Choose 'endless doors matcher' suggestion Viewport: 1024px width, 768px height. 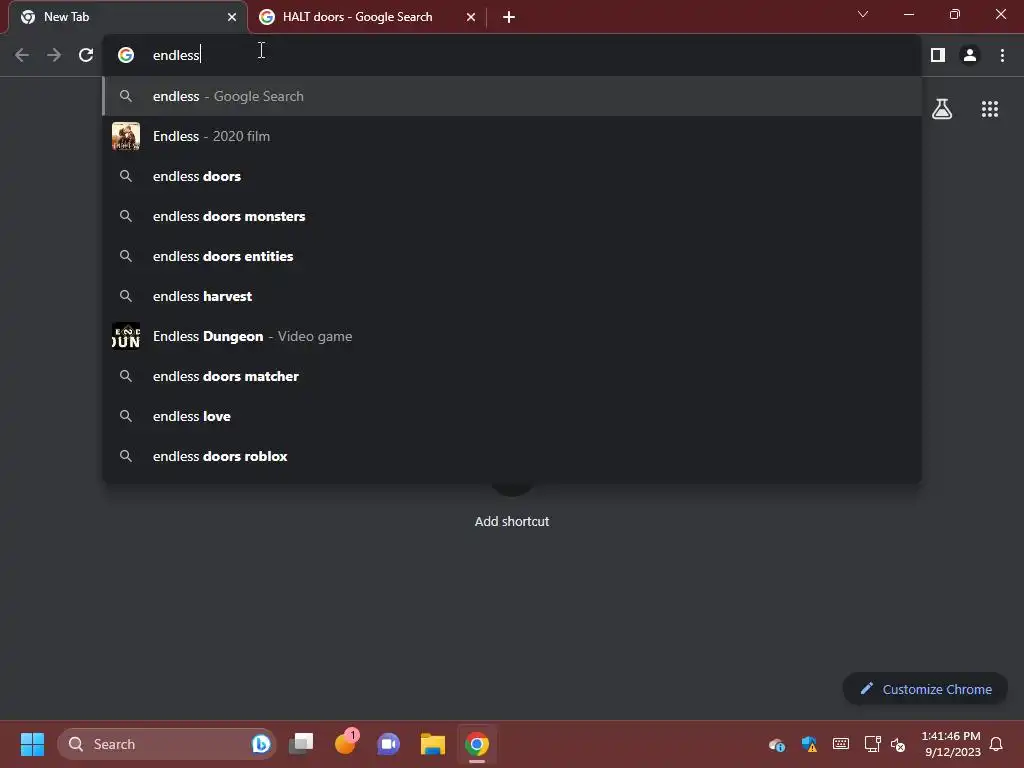(512, 376)
